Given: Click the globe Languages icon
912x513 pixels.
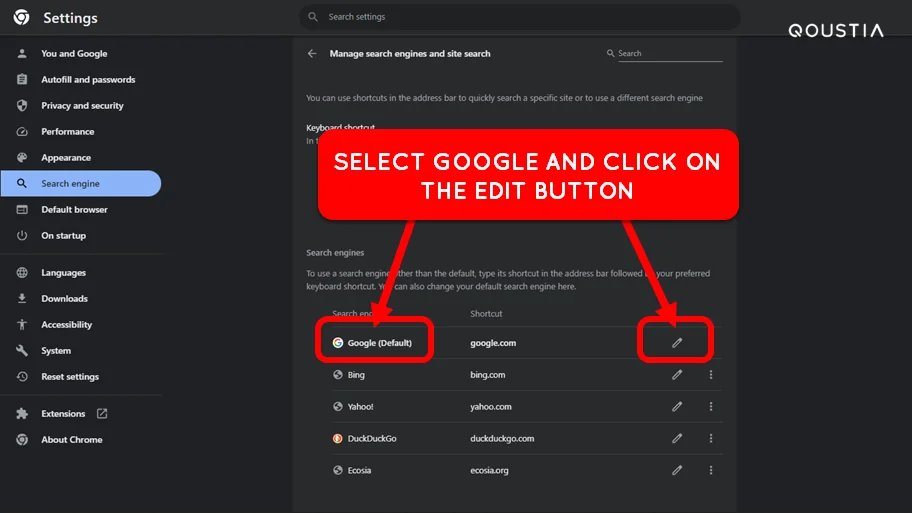Looking at the screenshot, I should pyautogui.click(x=22, y=273).
